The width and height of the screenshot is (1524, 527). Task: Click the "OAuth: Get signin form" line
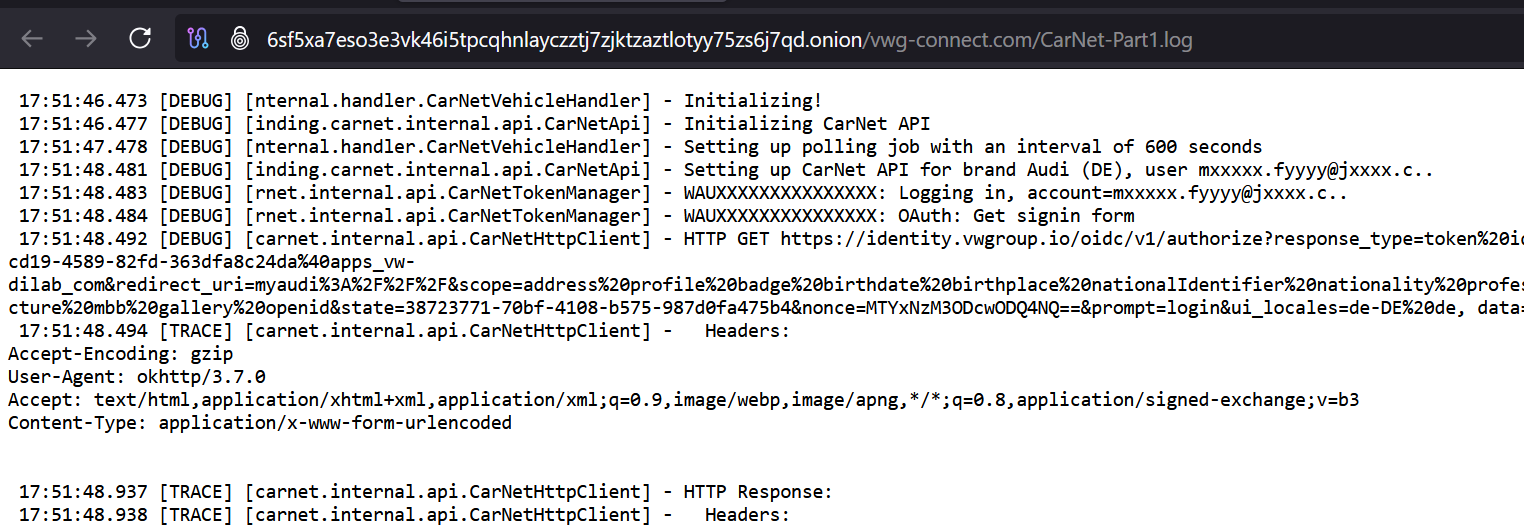point(576,215)
